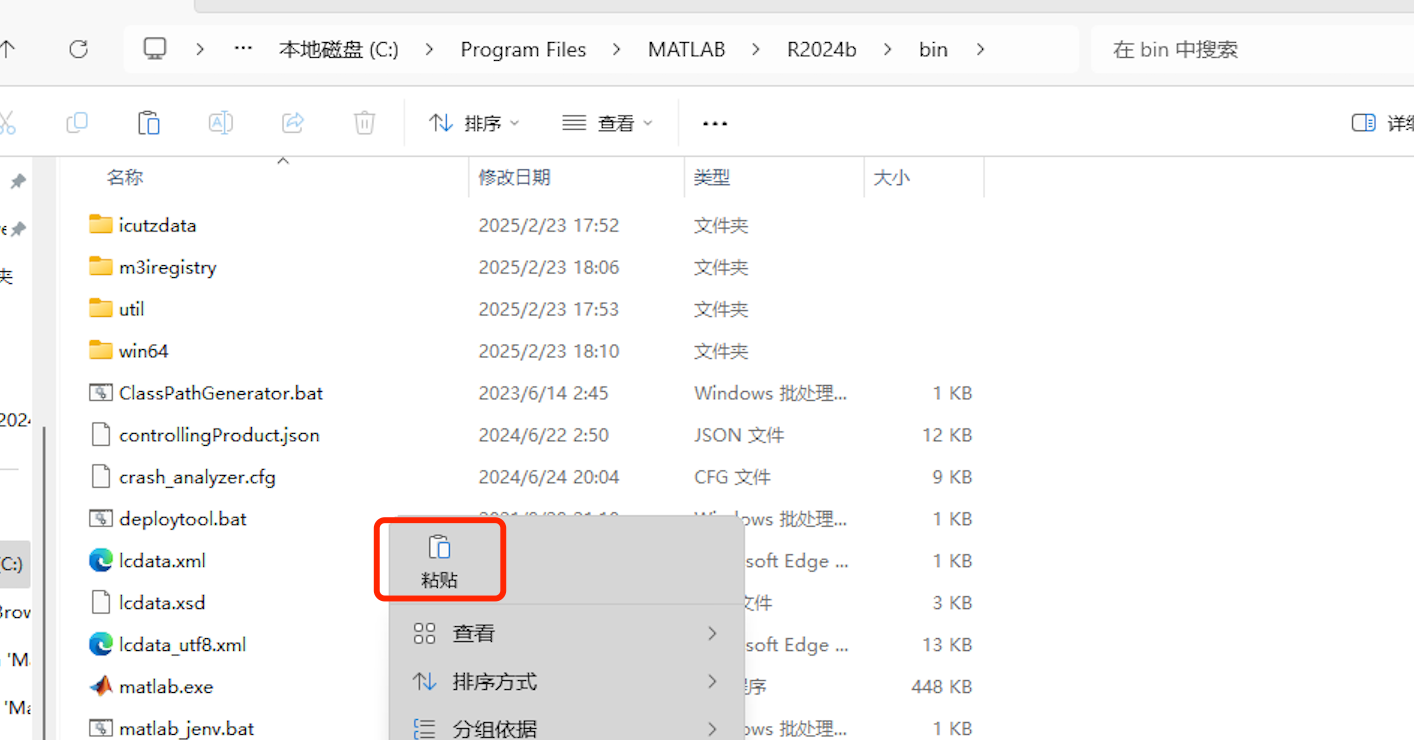Click the 名称 column header
The height and width of the screenshot is (740, 1414).
(125, 177)
